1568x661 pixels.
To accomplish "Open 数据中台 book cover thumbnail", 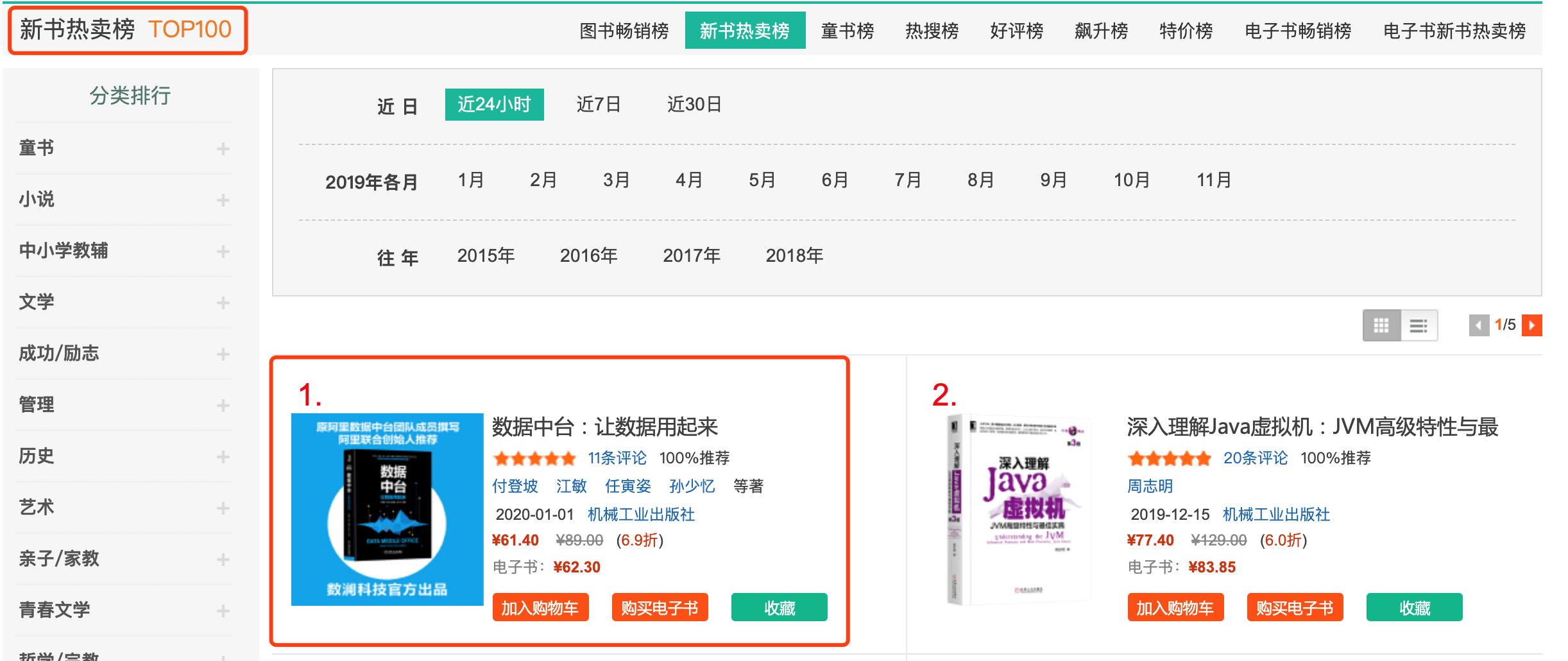I will (387, 510).
